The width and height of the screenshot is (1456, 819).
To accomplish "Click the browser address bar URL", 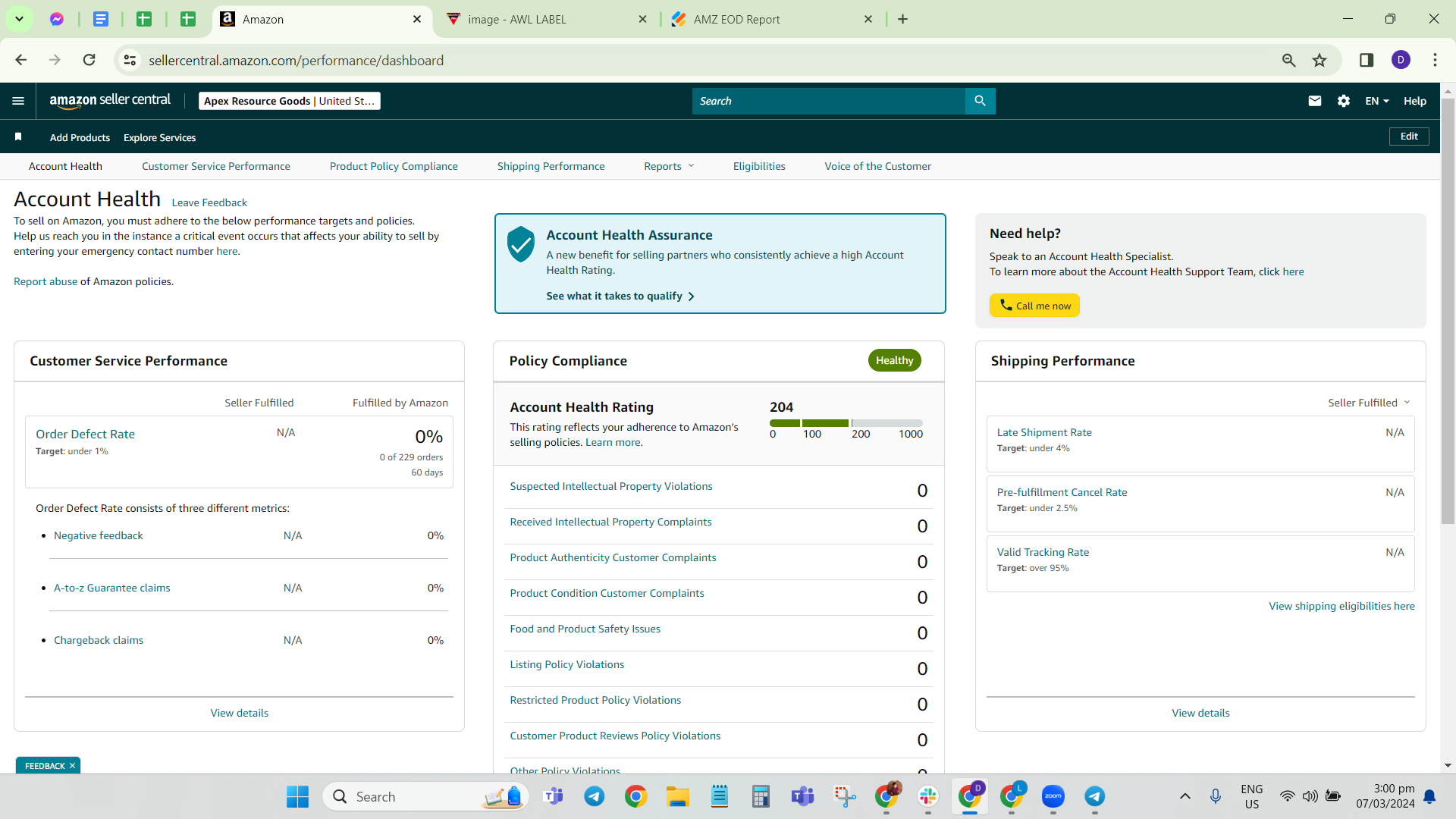I will pyautogui.click(x=296, y=60).
